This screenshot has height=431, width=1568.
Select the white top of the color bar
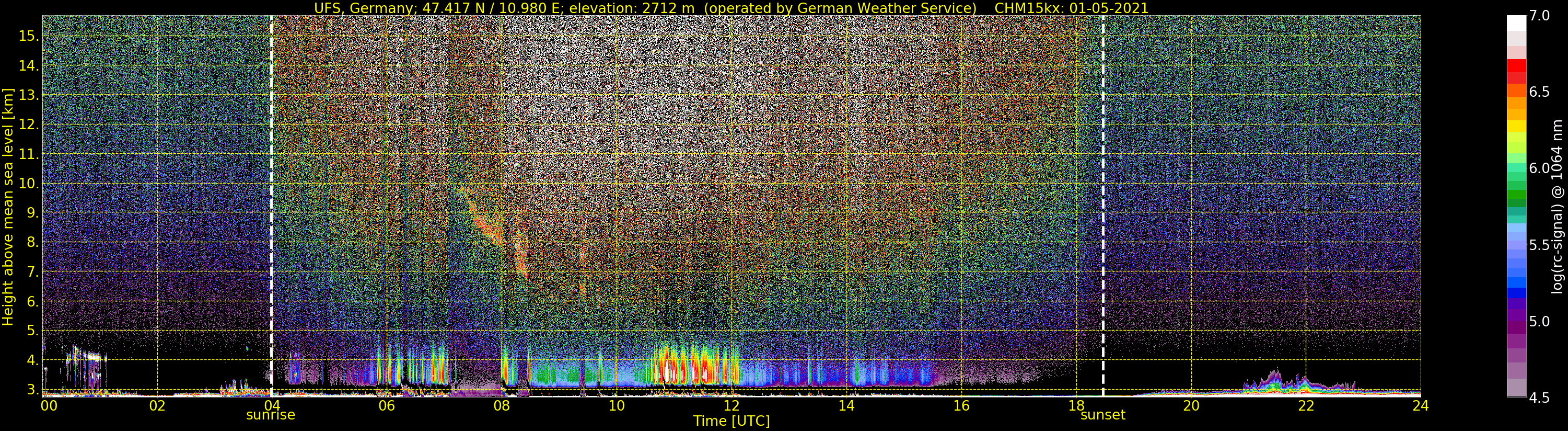(1516, 22)
